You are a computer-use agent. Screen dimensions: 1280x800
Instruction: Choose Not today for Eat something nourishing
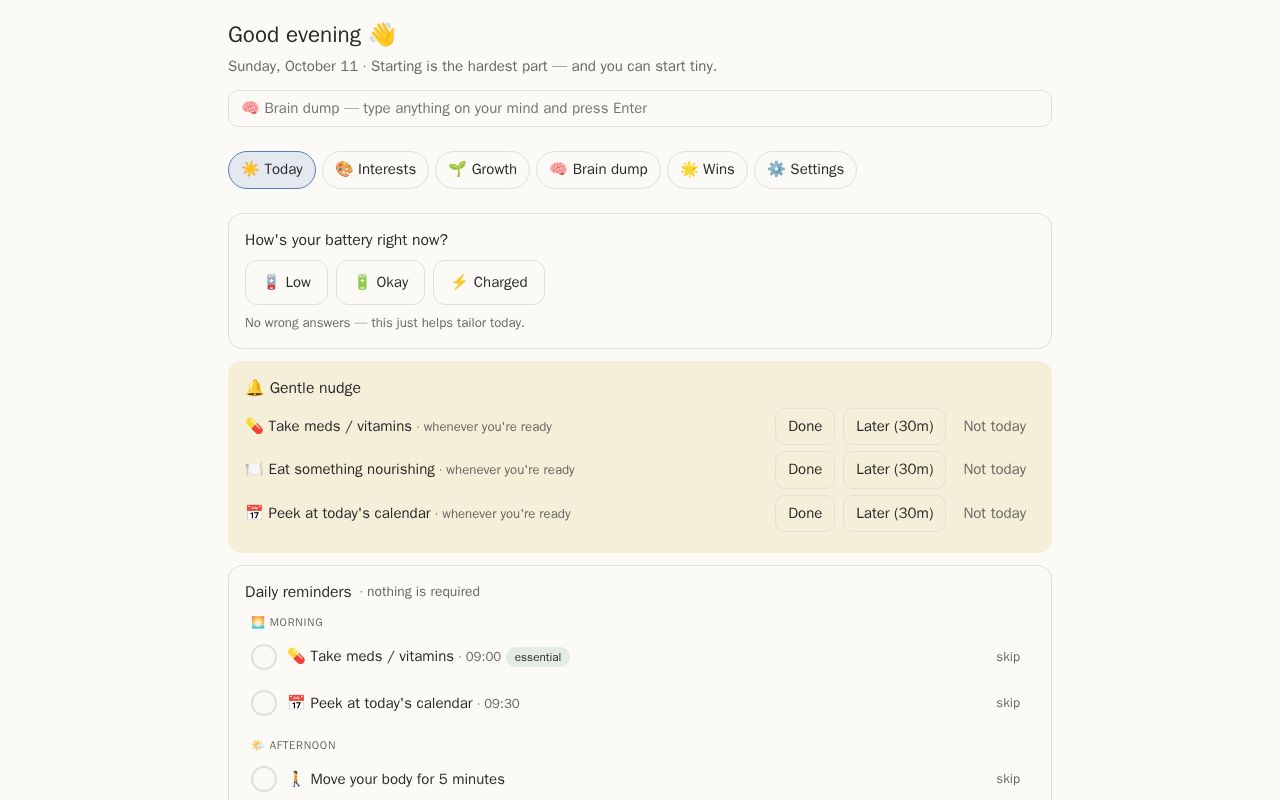995,469
